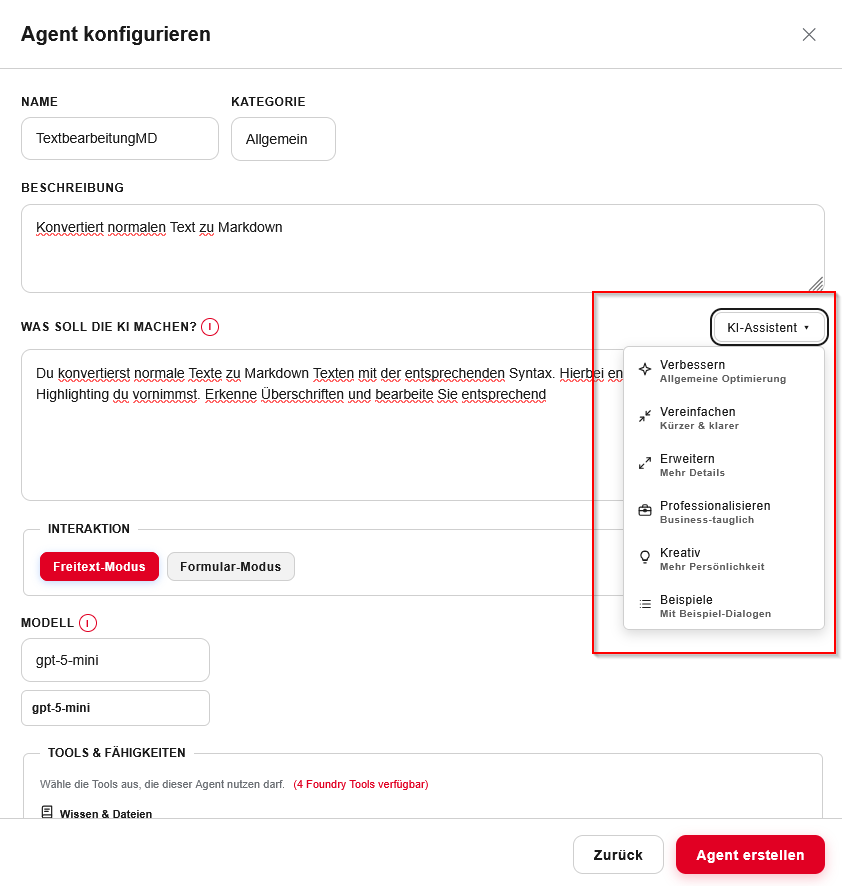Open the KI-Assistent dropdown

(x=768, y=327)
